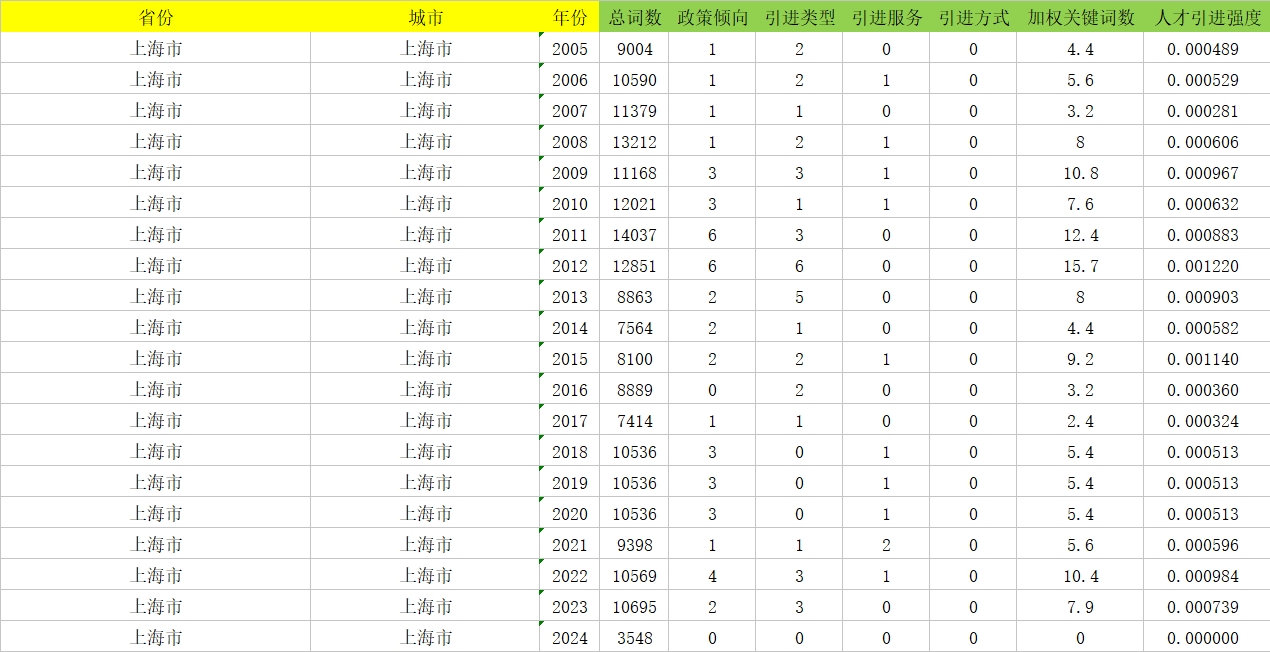Select the intensity cell 0.000984
1270x652 pixels.
1207,576
